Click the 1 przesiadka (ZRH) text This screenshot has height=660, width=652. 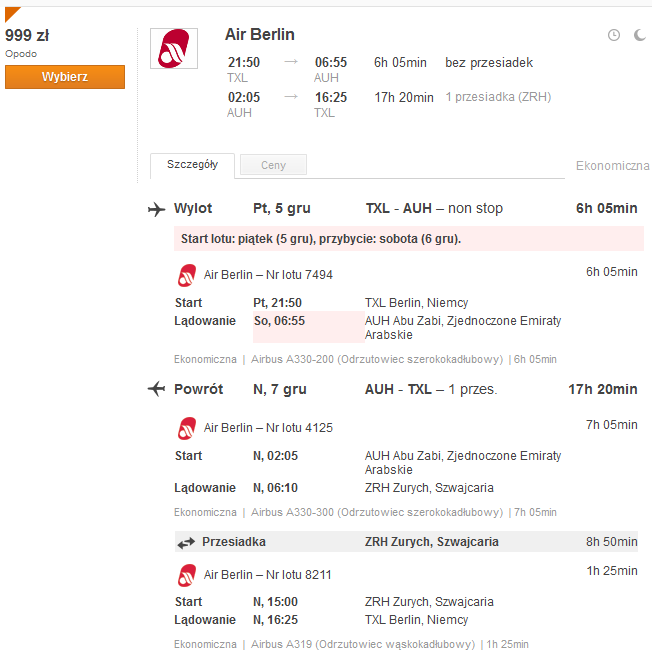tap(498, 97)
